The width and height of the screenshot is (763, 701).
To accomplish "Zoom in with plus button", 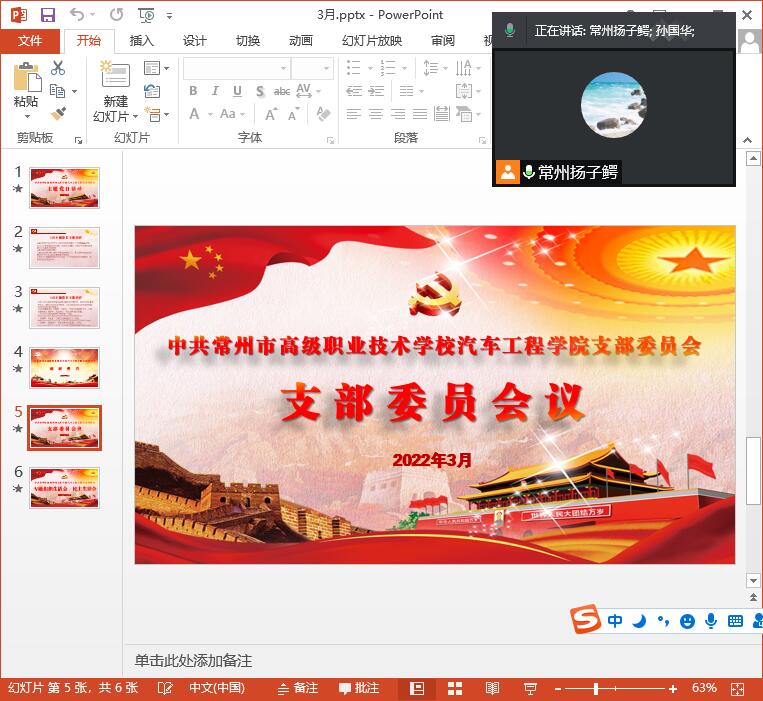I will tap(673, 689).
